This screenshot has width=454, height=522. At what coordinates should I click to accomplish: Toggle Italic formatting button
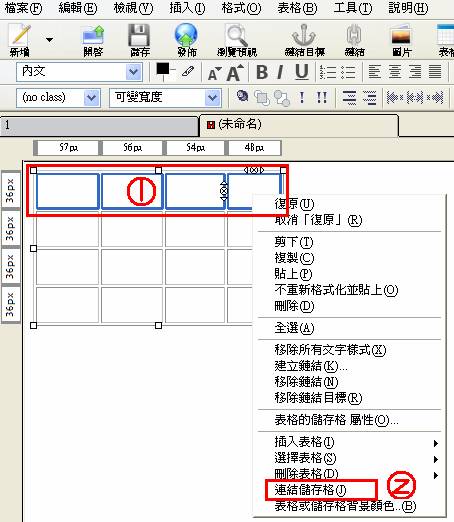281,72
